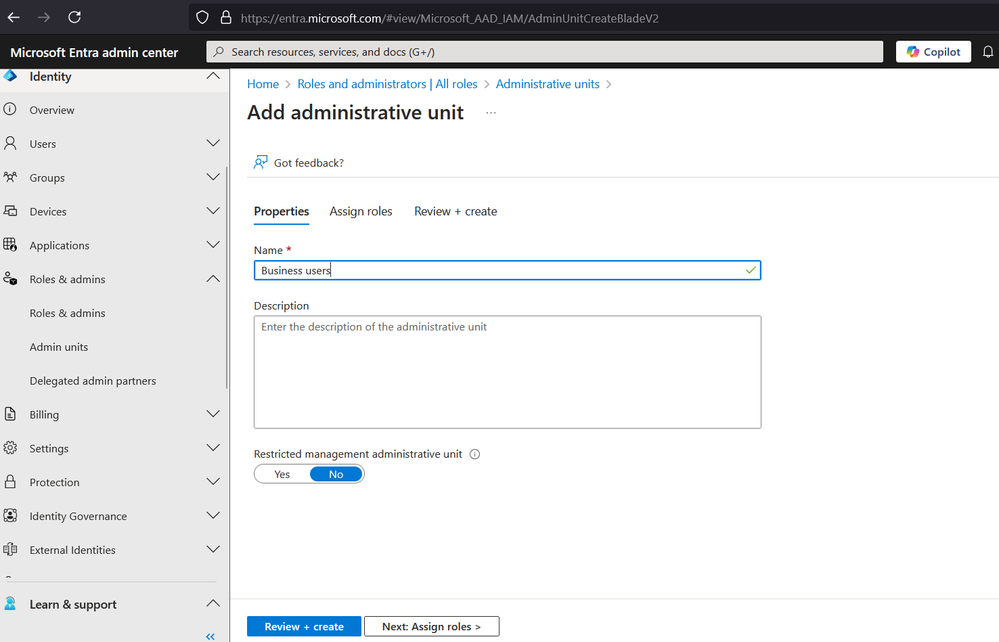This screenshot has height=642, width=999.
Task: Click the Devices icon in sidebar
Action: click(x=10, y=211)
